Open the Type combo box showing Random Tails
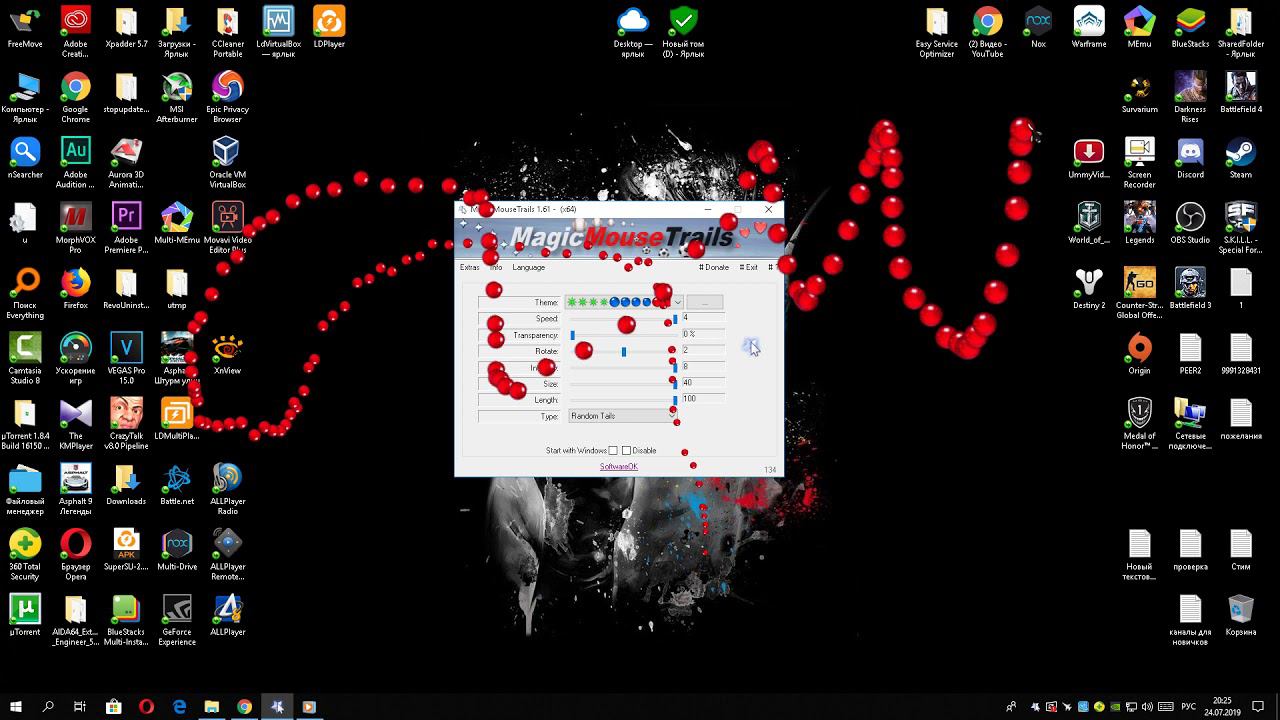Viewport: 1280px width, 720px height. tap(623, 416)
